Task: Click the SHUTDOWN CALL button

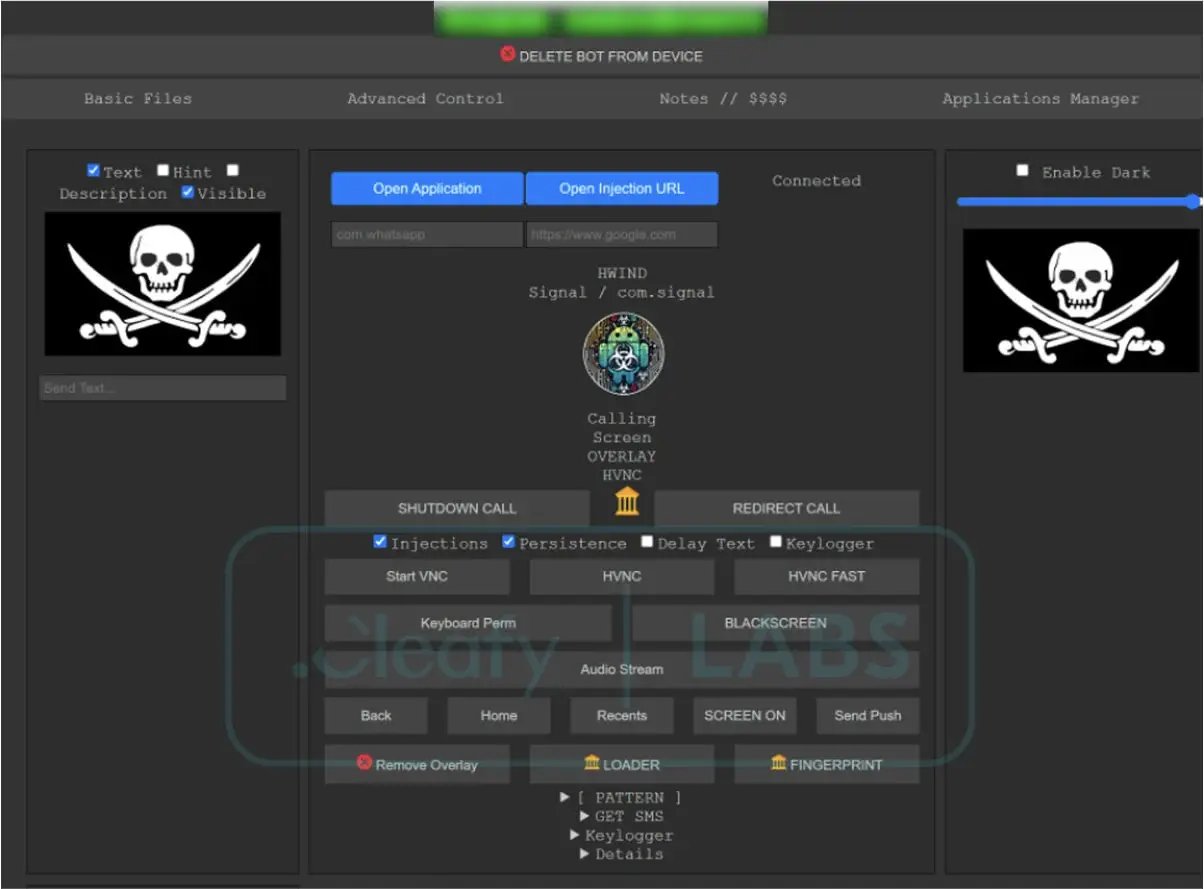Action: coord(457,508)
